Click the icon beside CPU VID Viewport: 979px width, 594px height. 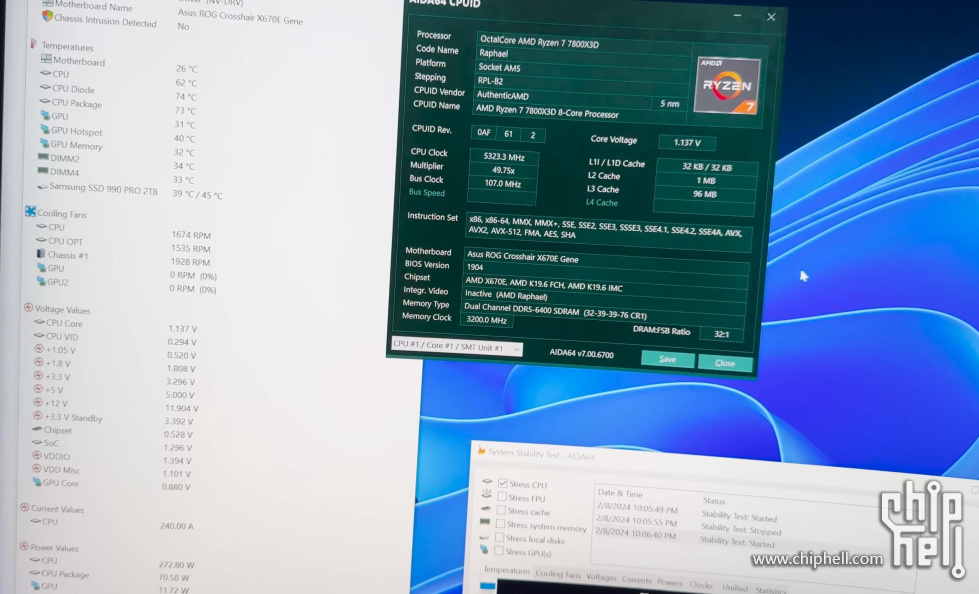[x=39, y=335]
